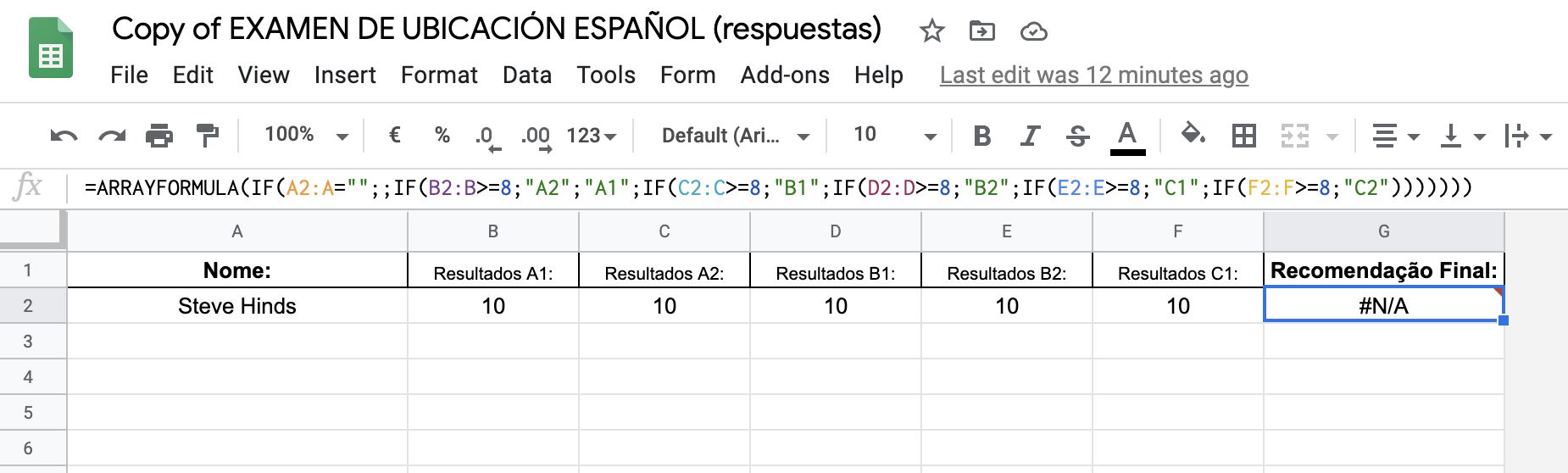Click the move to folder icon
This screenshot has height=473, width=1568.
coord(982,31)
